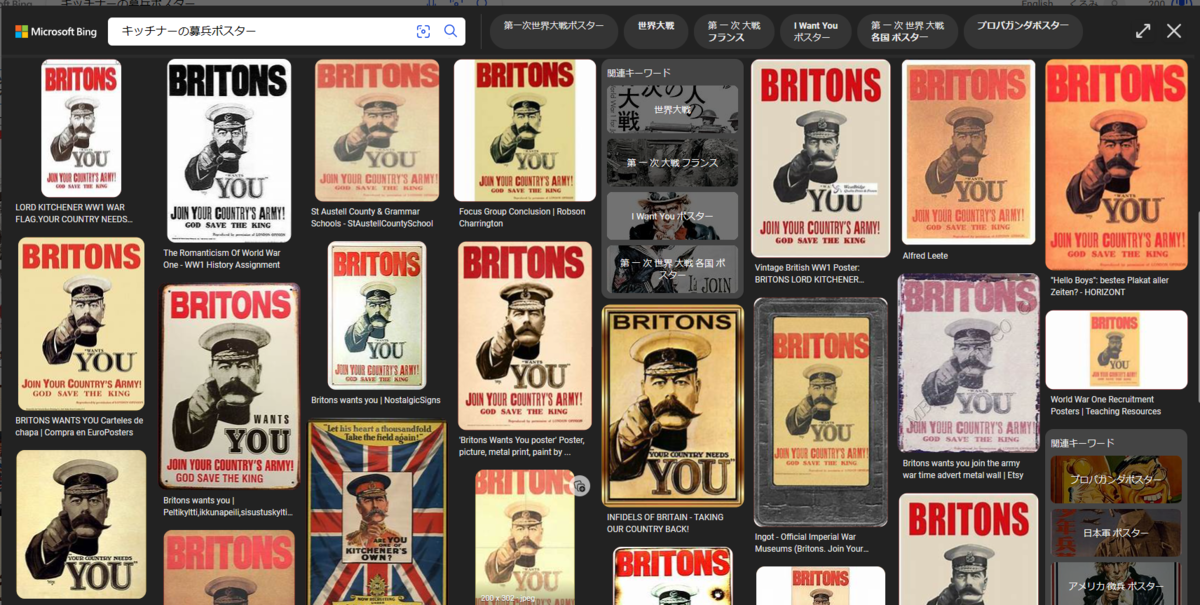1200x605 pixels.
Task: Select related keyword tile 世界大戦
Action: tap(673, 109)
